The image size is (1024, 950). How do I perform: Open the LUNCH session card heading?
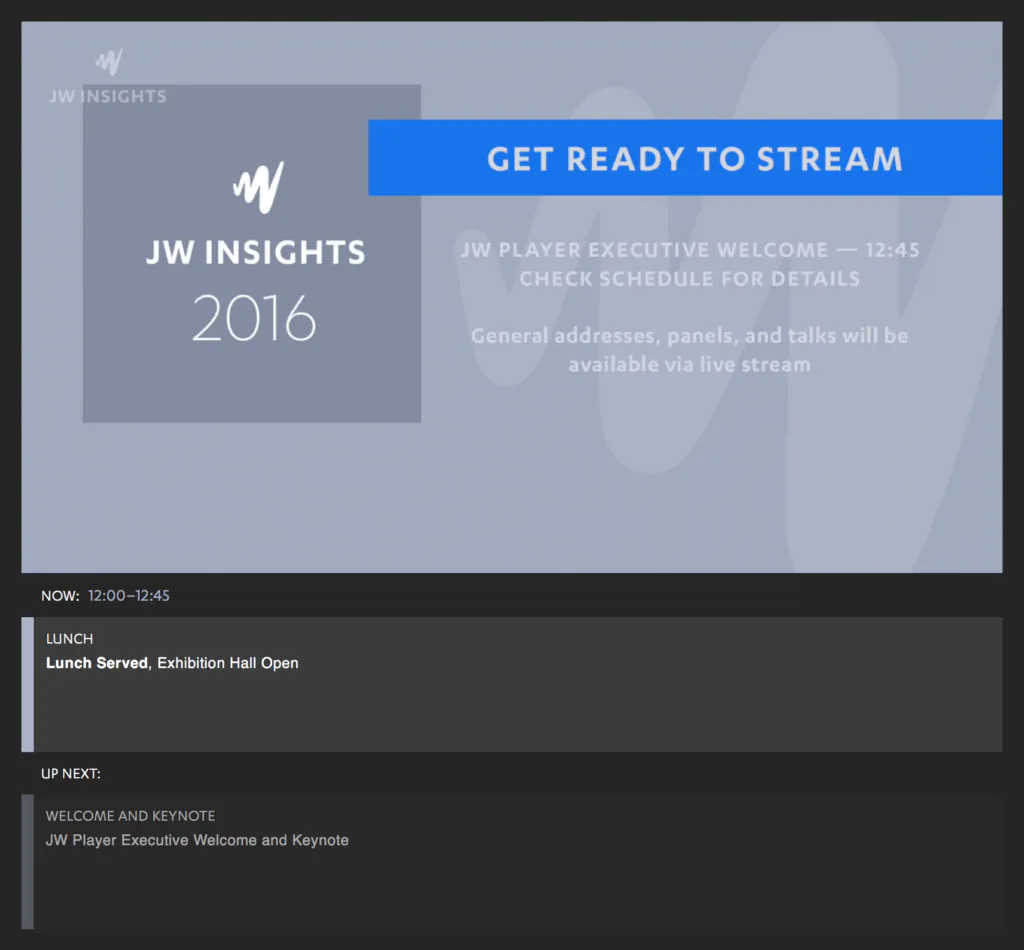69,639
